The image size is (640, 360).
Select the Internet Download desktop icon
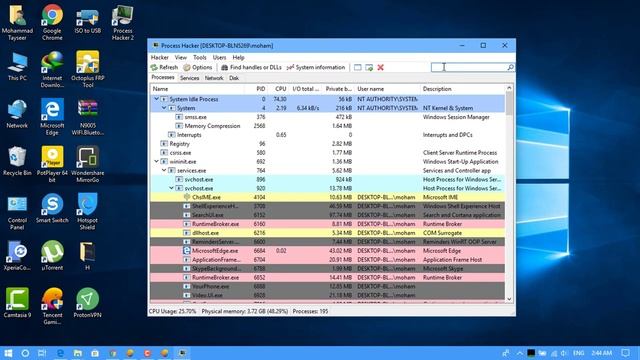52,69
